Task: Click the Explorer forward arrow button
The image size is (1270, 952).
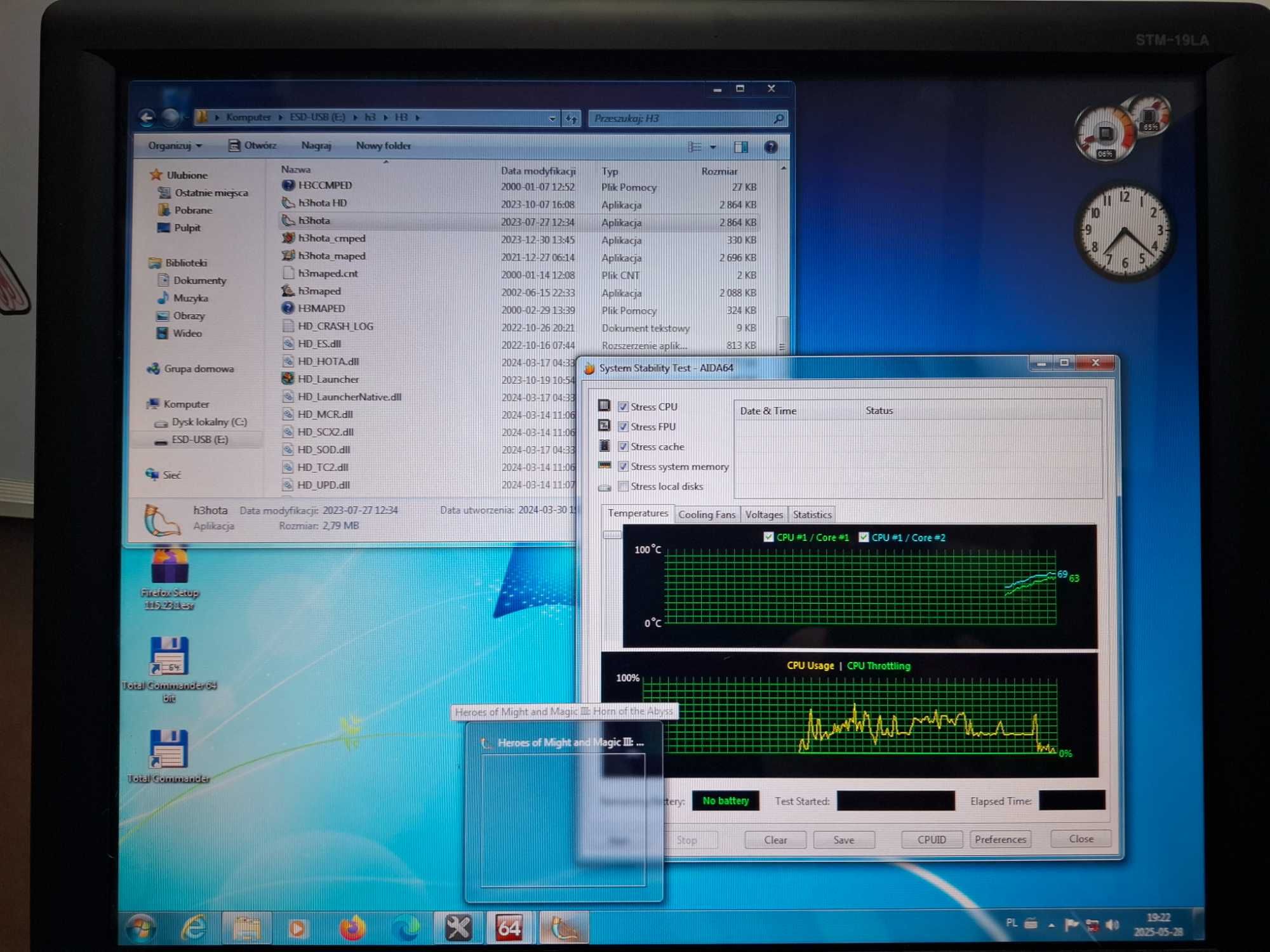Action: [x=170, y=117]
